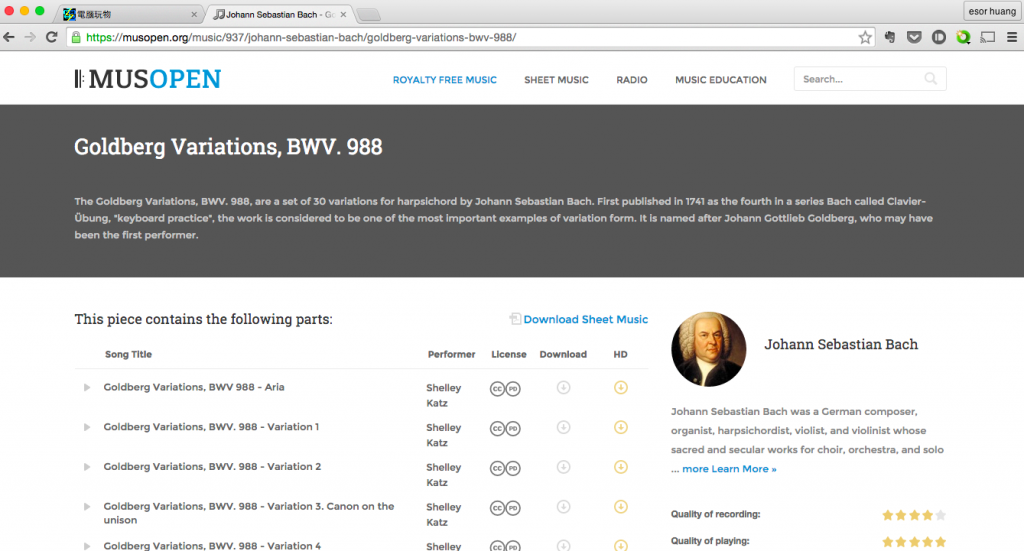
Task: Click the HD column header
Action: click(620, 354)
